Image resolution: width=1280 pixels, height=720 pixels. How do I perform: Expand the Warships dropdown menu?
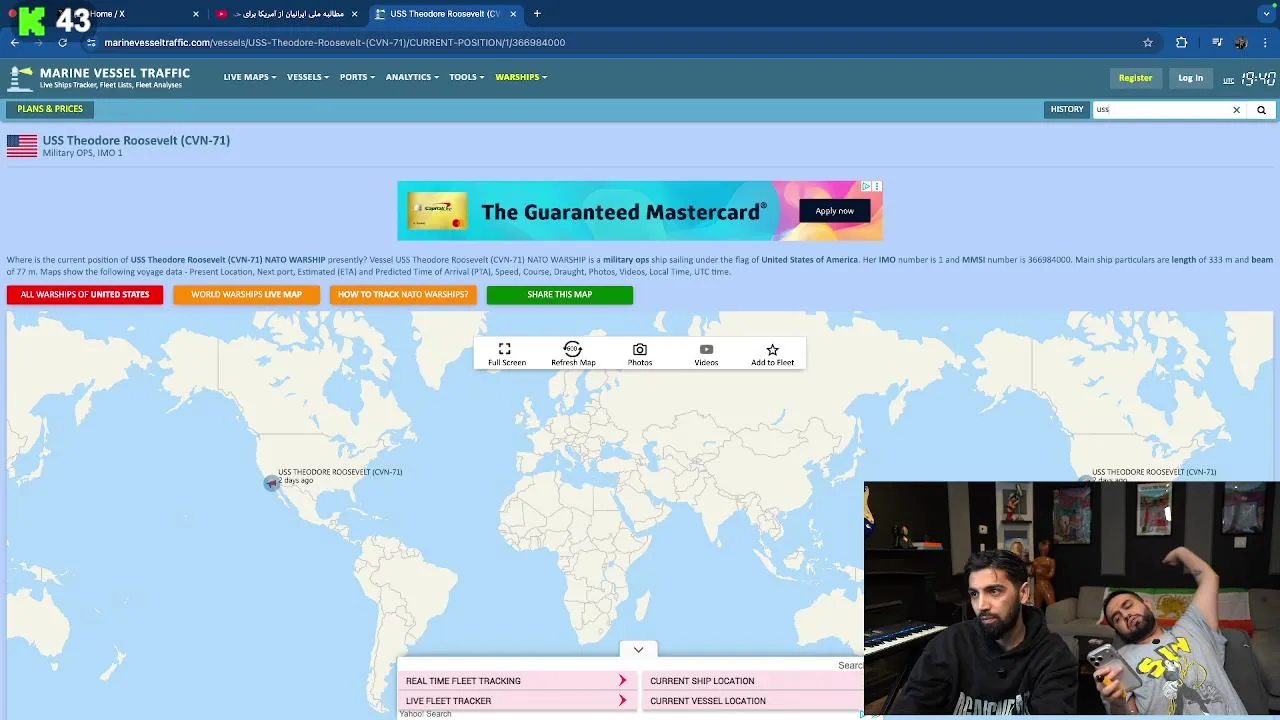click(521, 77)
